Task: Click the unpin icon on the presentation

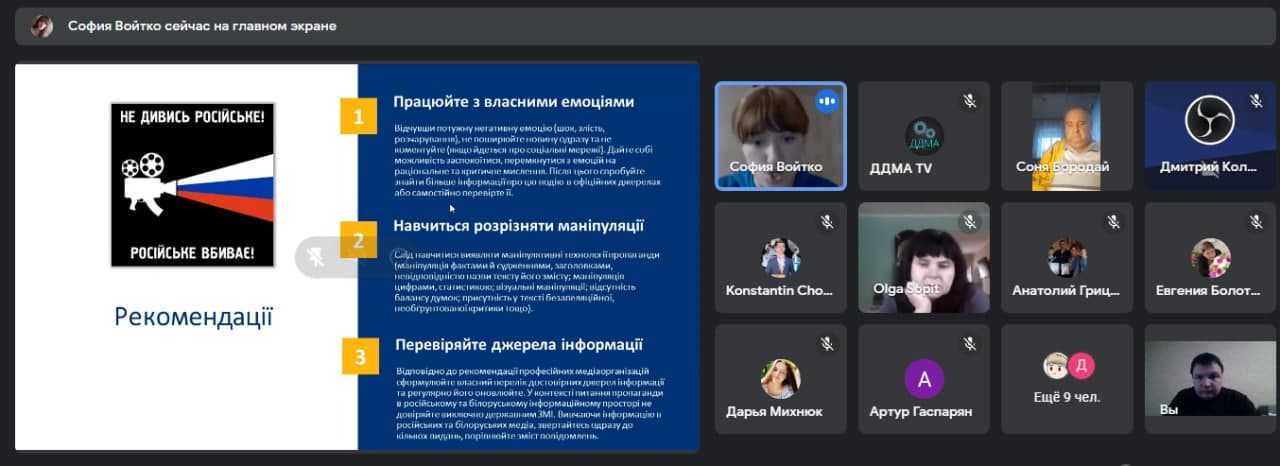Action: (316, 257)
